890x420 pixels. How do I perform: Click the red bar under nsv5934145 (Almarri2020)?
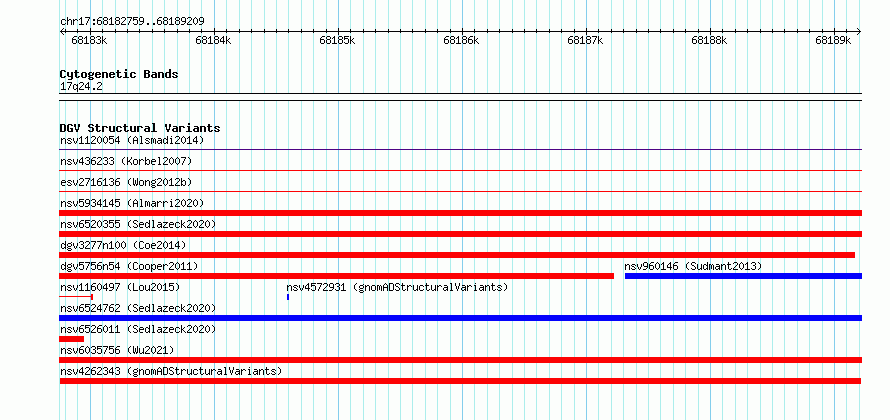(460, 213)
